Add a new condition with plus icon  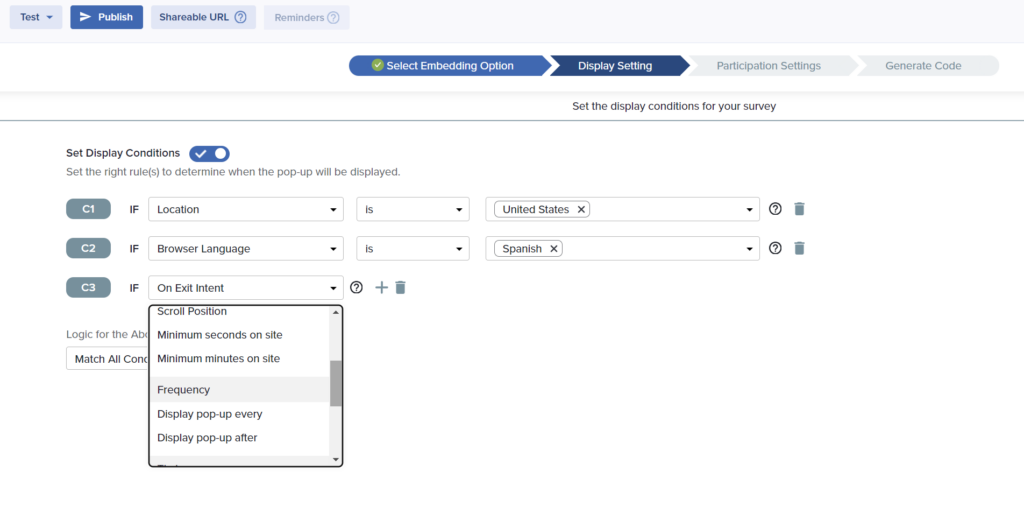pyautogui.click(x=381, y=288)
